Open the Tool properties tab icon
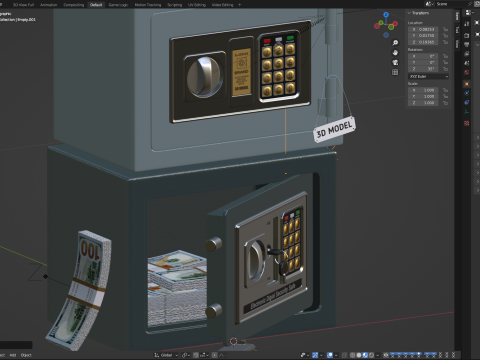The width and height of the screenshot is (480, 360). click(x=467, y=23)
